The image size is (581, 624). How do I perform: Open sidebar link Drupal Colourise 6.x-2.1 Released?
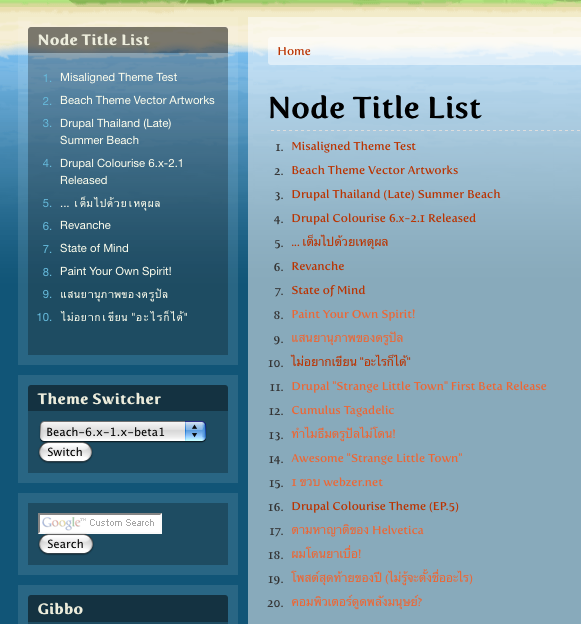coord(121,172)
